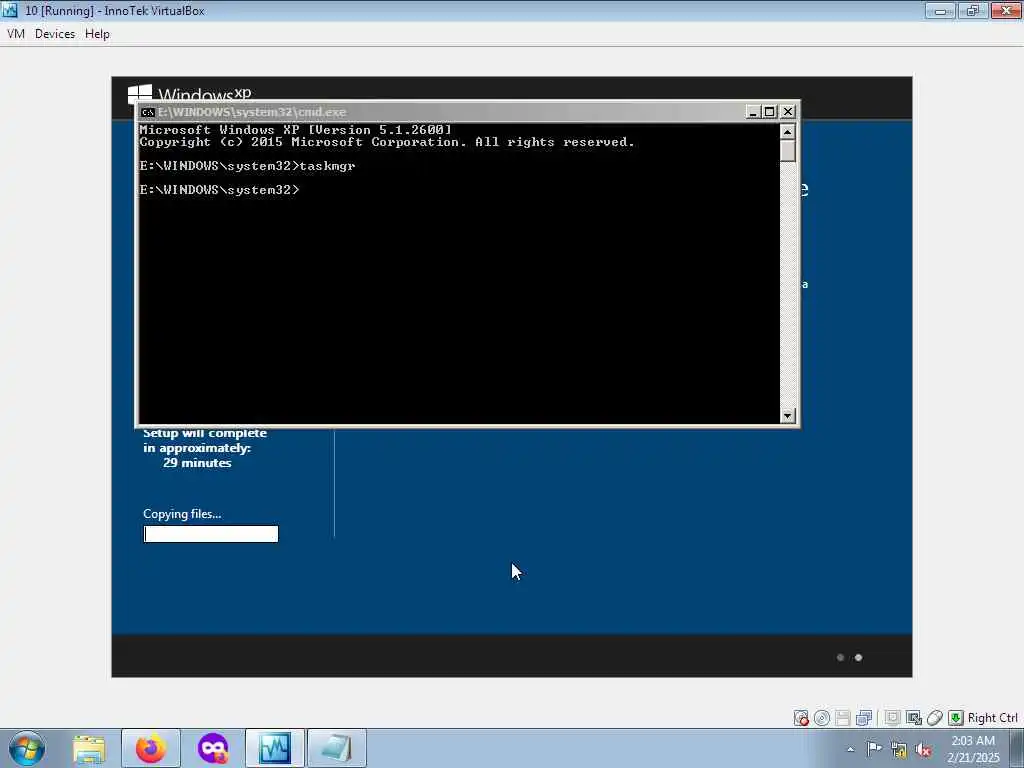Open the notepad-like taskbar app
Viewport: 1024px width, 768px height.
coord(337,748)
